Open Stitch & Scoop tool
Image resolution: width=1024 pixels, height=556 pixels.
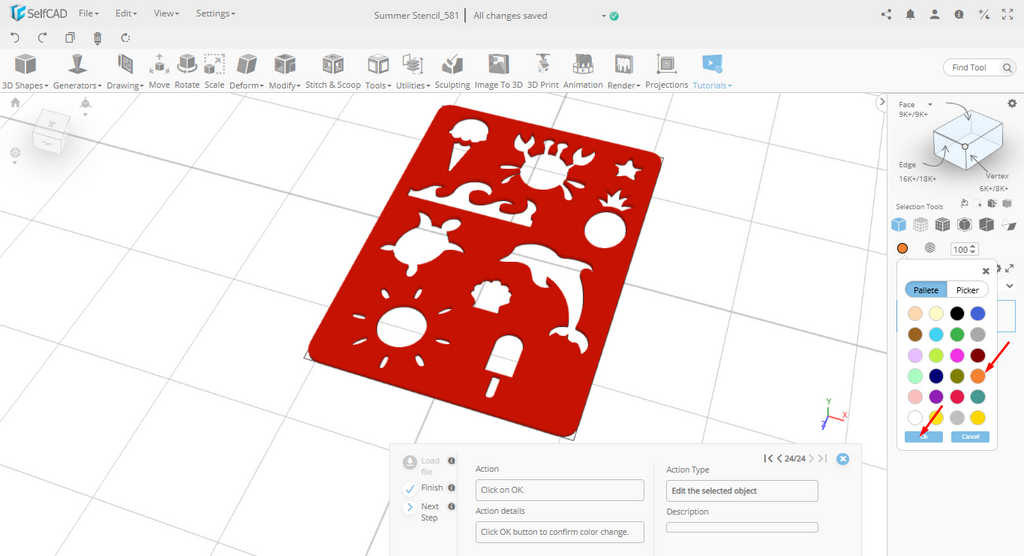(333, 71)
